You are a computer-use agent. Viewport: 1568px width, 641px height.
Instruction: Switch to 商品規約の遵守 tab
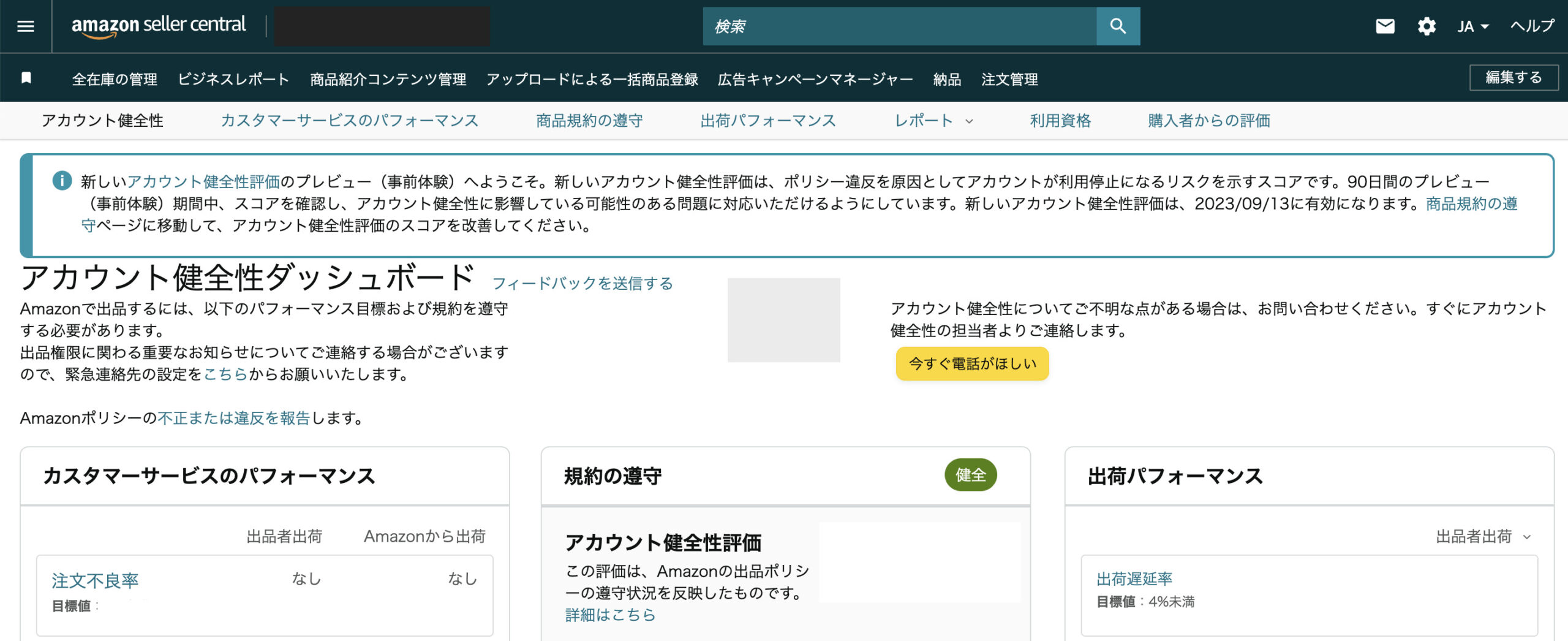coord(589,121)
